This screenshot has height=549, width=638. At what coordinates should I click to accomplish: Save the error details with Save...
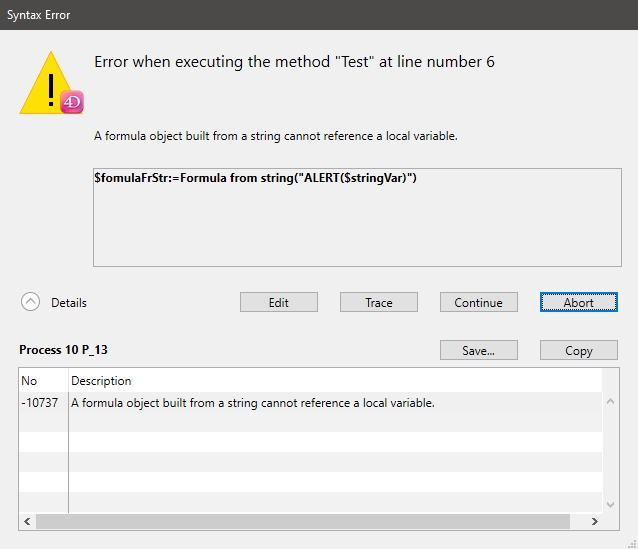[478, 350]
